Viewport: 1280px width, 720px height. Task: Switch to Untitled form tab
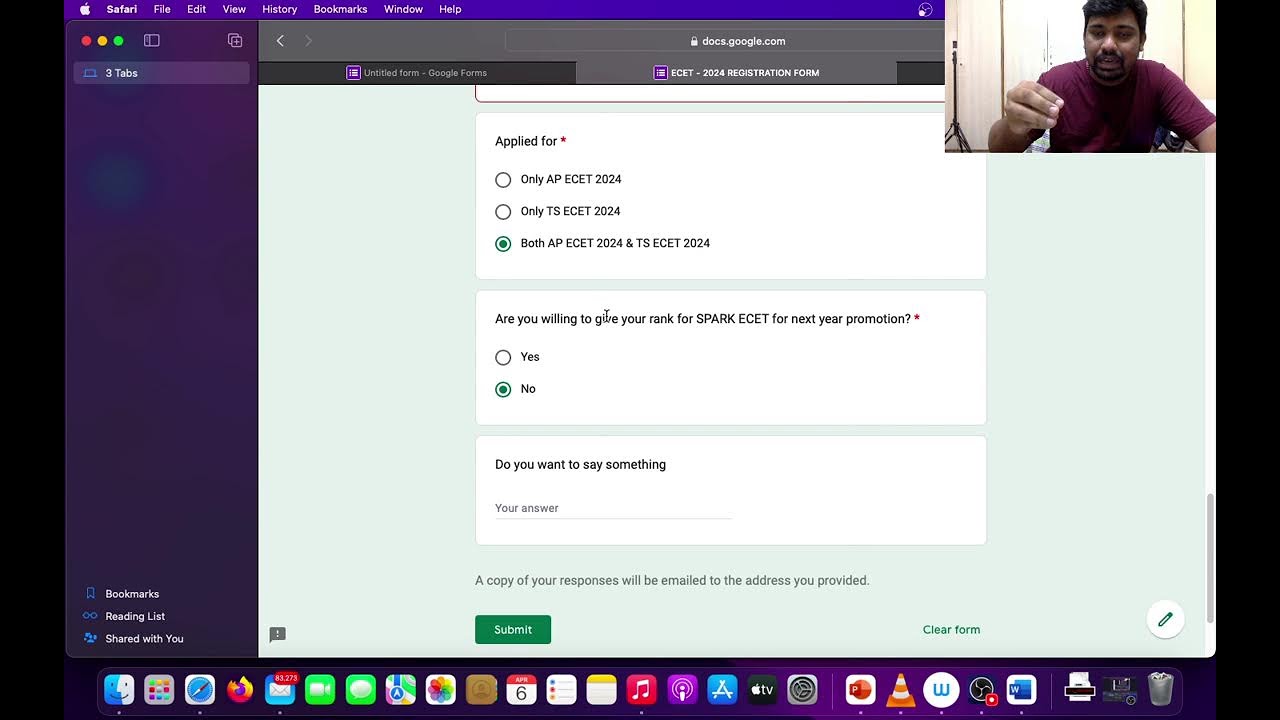417,73
